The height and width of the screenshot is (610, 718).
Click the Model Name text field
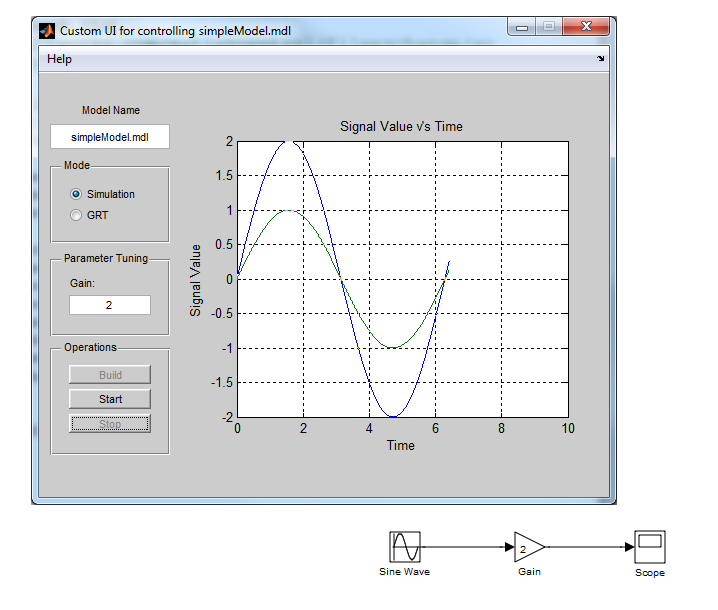(x=110, y=137)
